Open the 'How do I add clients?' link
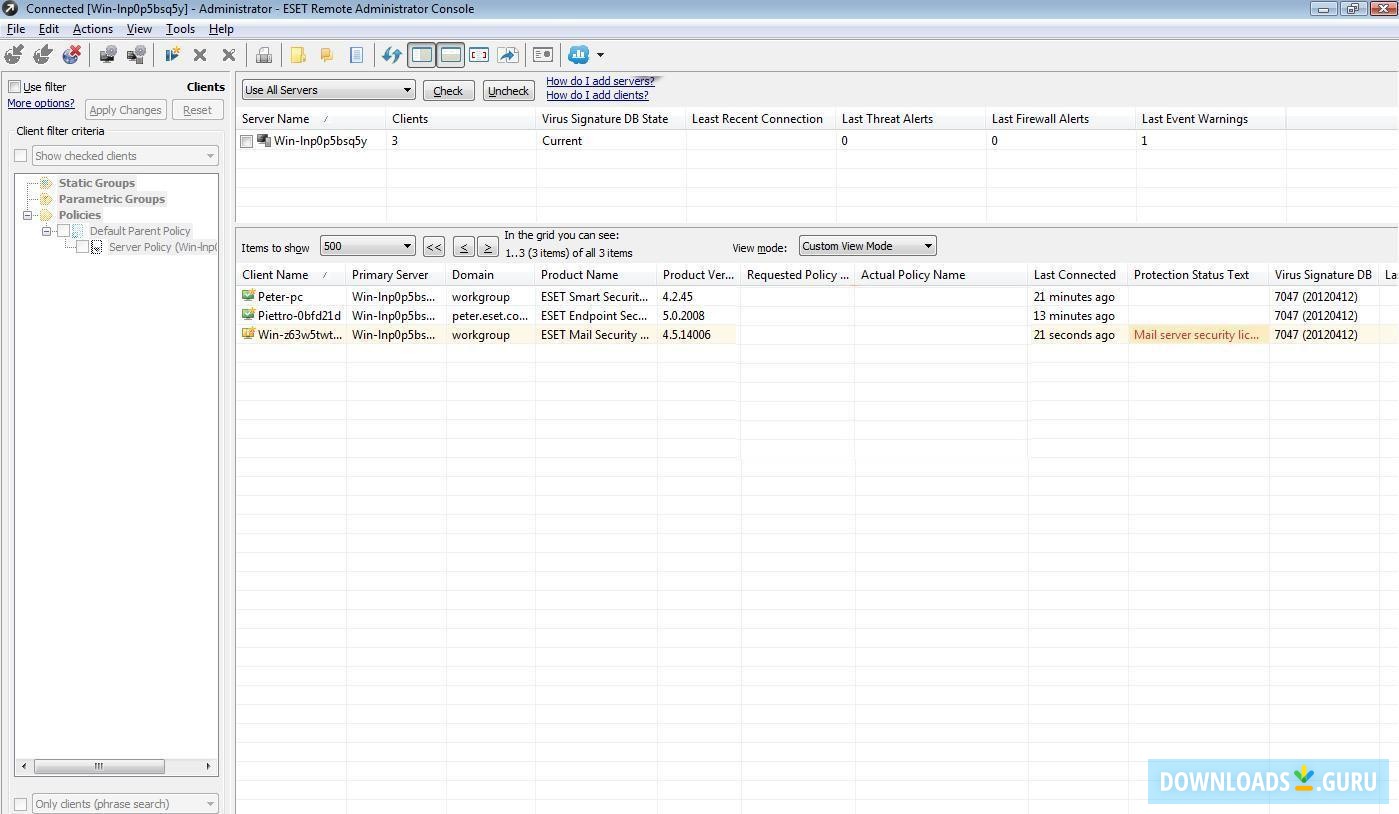This screenshot has height=814, width=1399. click(597, 96)
